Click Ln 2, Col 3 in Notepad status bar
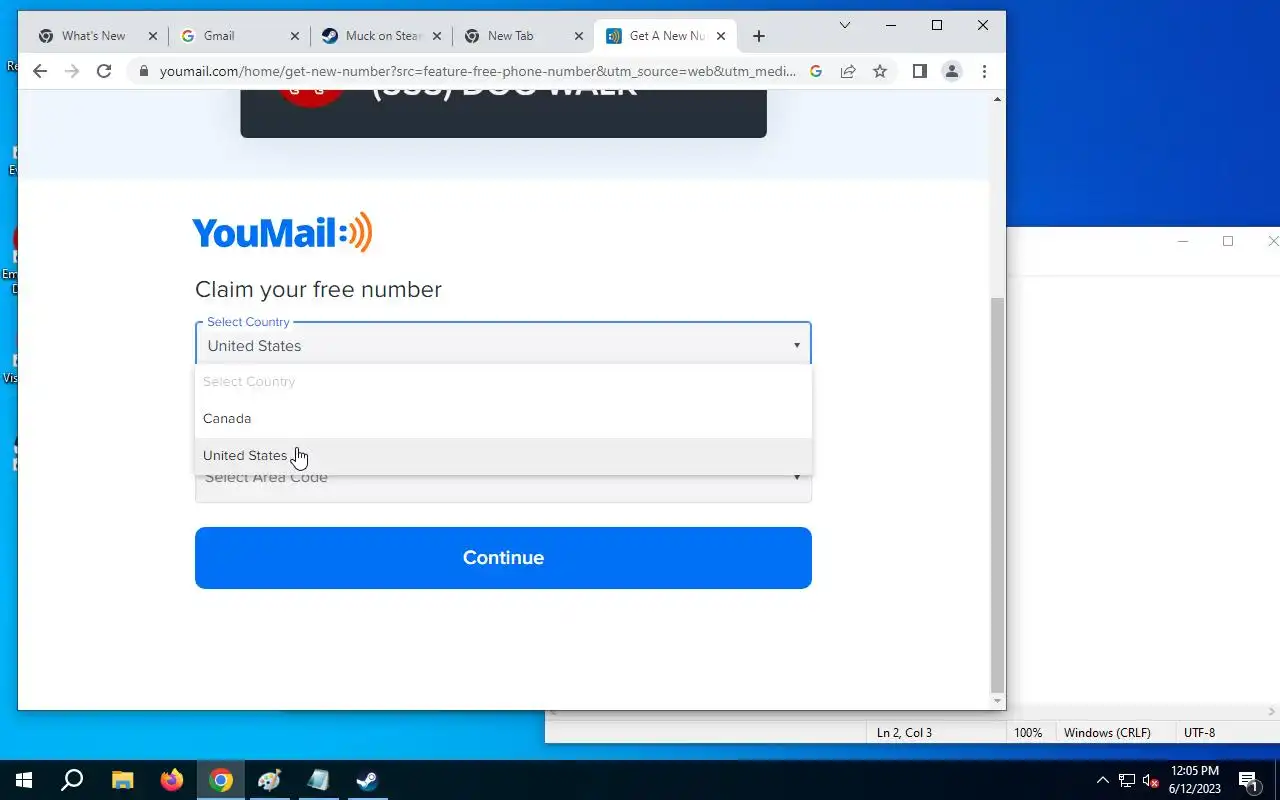The height and width of the screenshot is (800, 1280). point(904,733)
